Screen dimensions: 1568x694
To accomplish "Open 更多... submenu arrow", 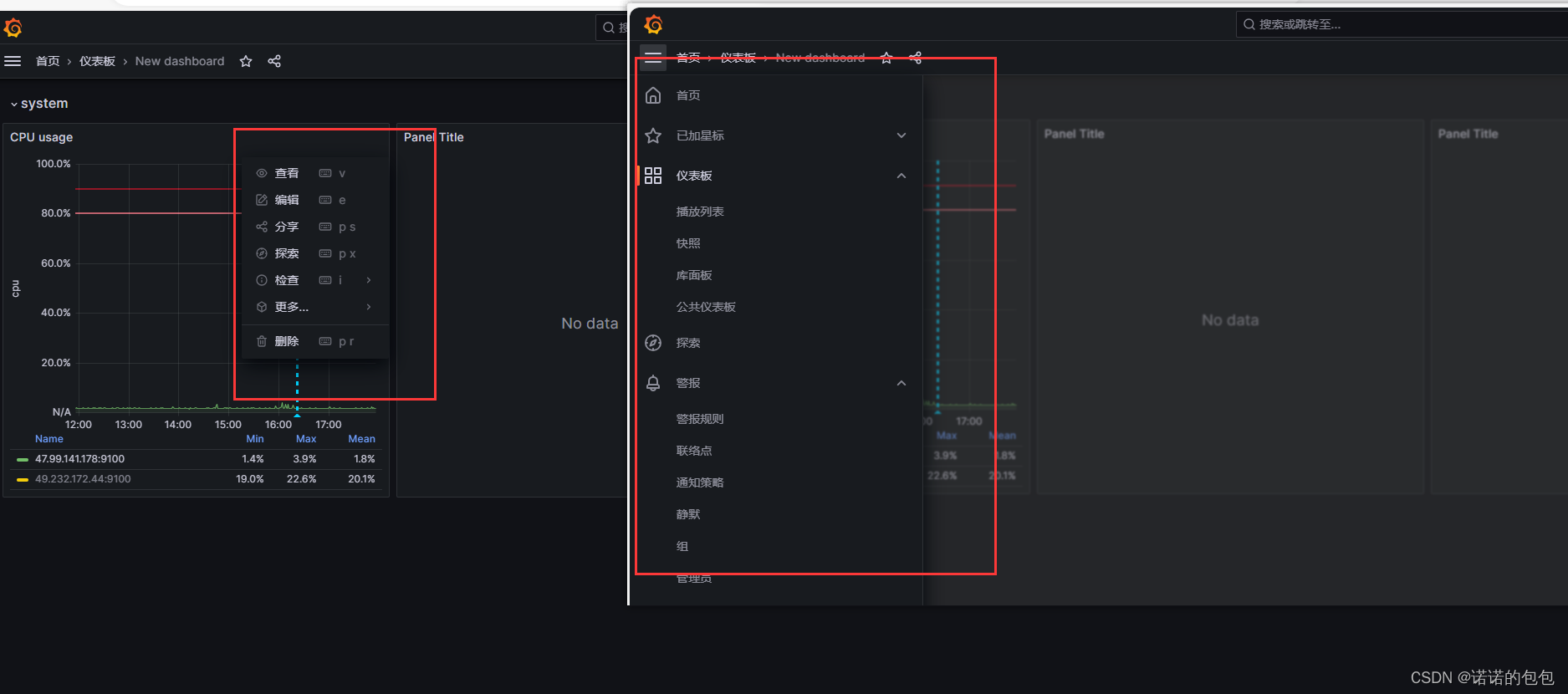I will tap(369, 307).
